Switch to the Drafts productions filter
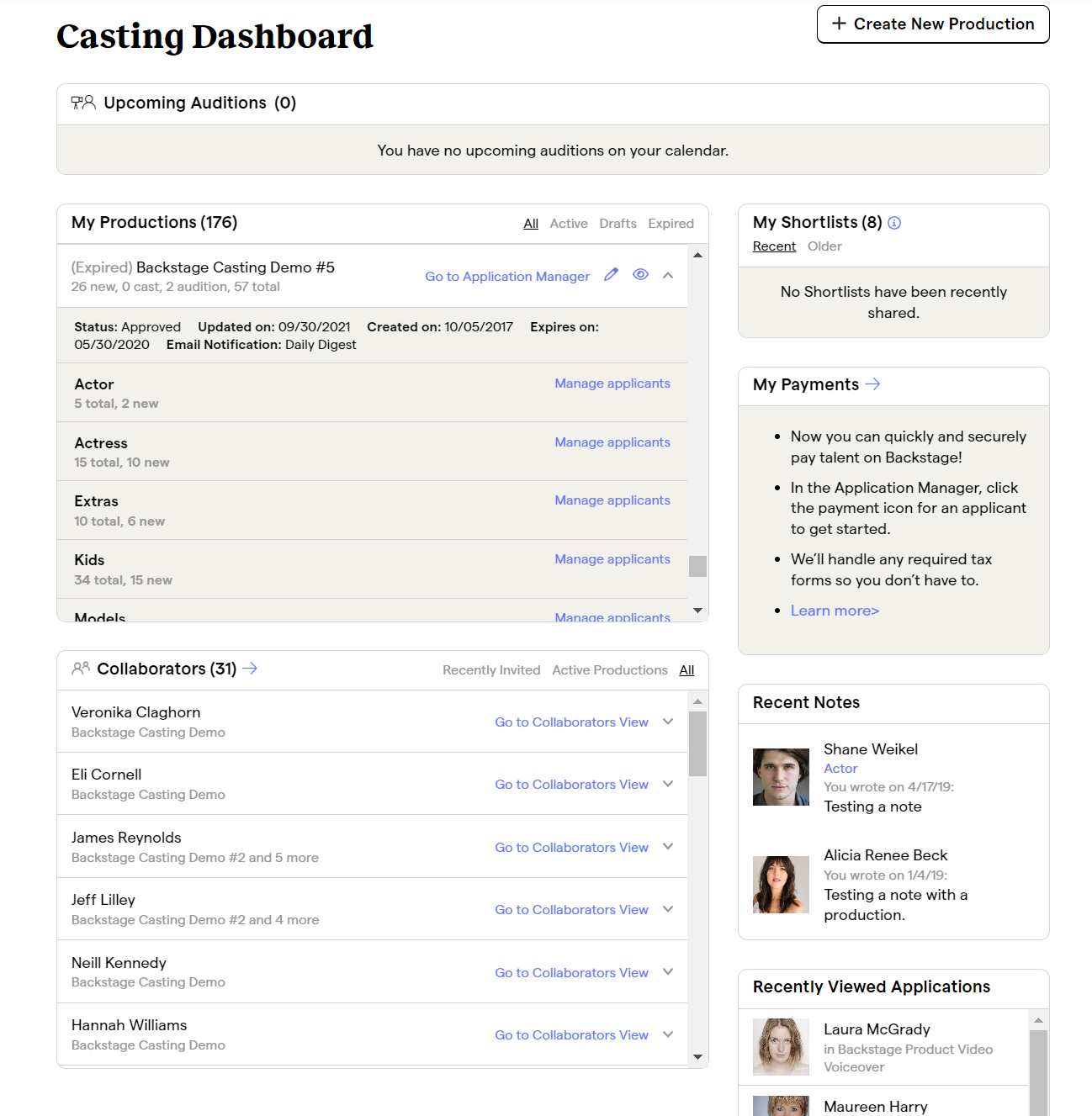 pos(618,223)
